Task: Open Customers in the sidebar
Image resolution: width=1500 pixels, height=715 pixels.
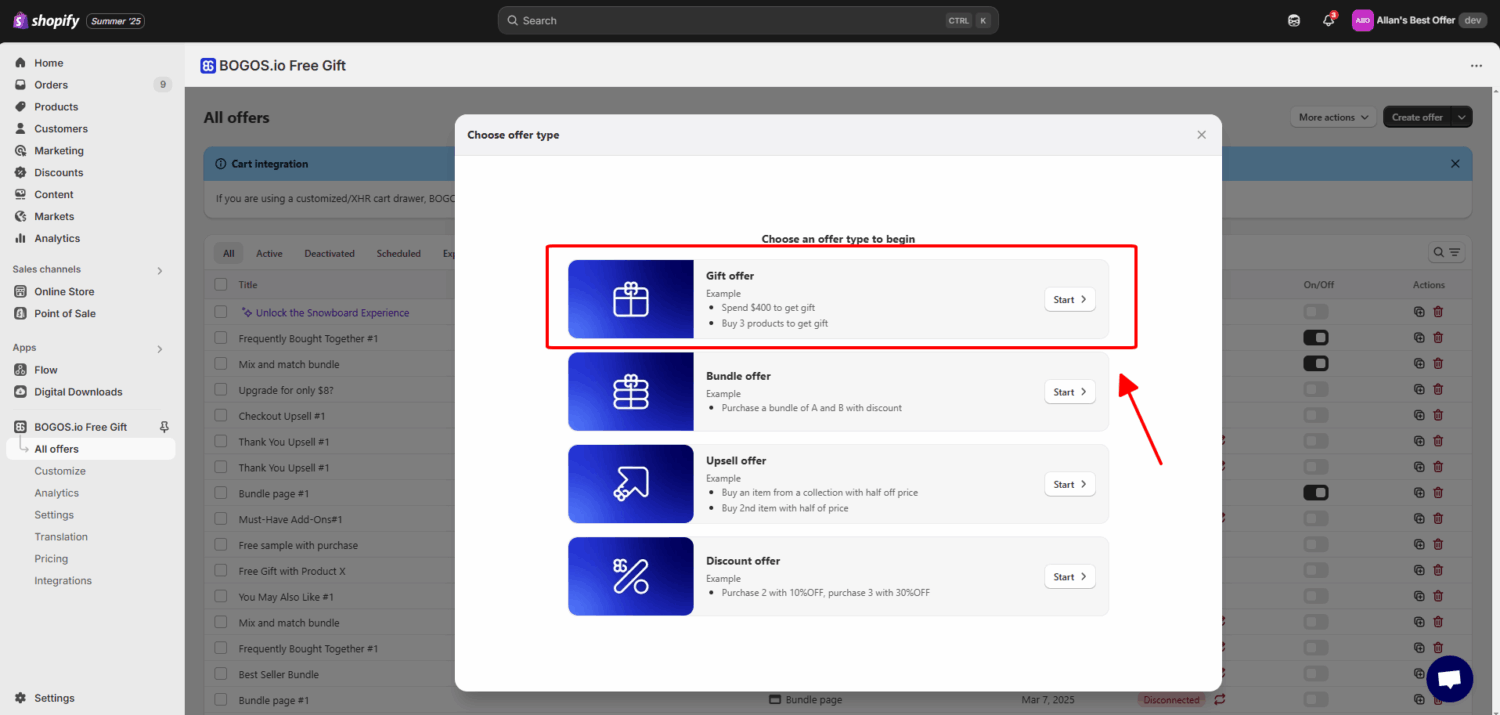Action: pyautogui.click(x=61, y=129)
